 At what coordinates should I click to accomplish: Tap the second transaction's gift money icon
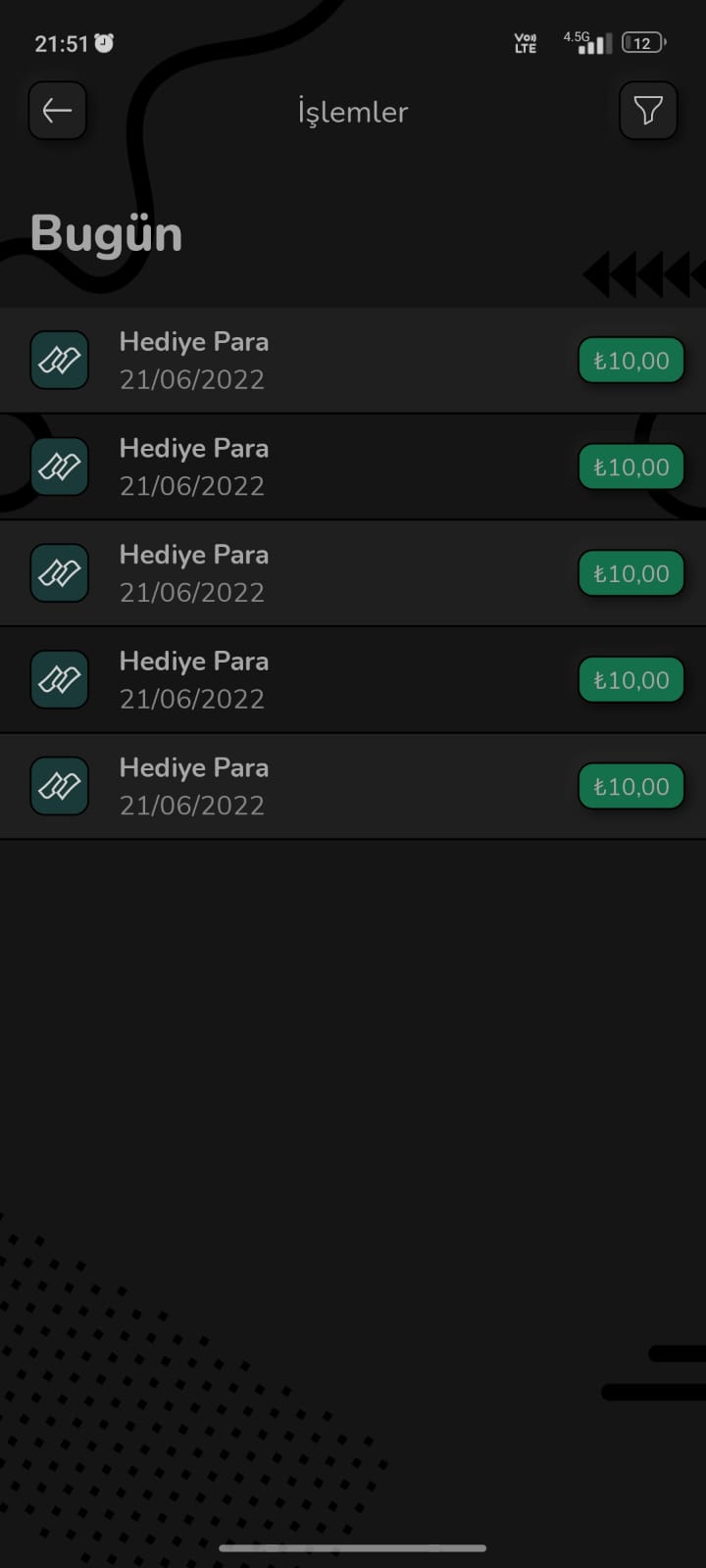click(x=60, y=466)
